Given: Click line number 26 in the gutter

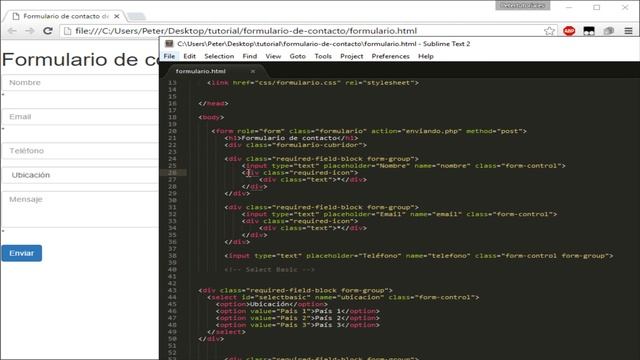Looking at the screenshot, I should 172,173.
